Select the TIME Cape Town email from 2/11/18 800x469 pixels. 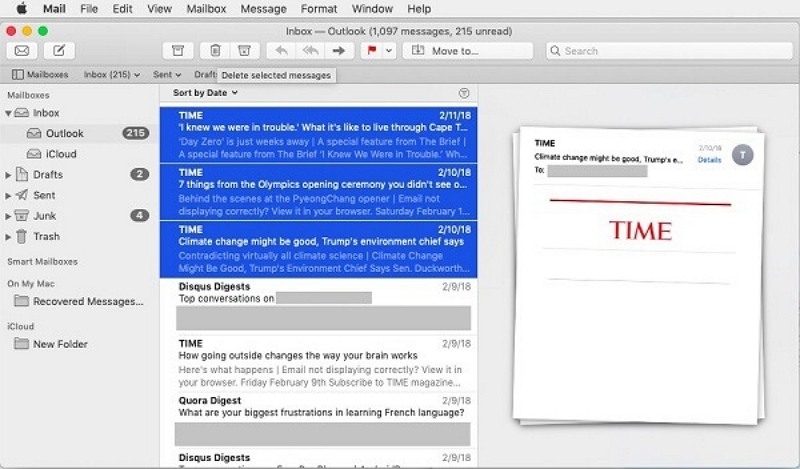click(x=318, y=135)
